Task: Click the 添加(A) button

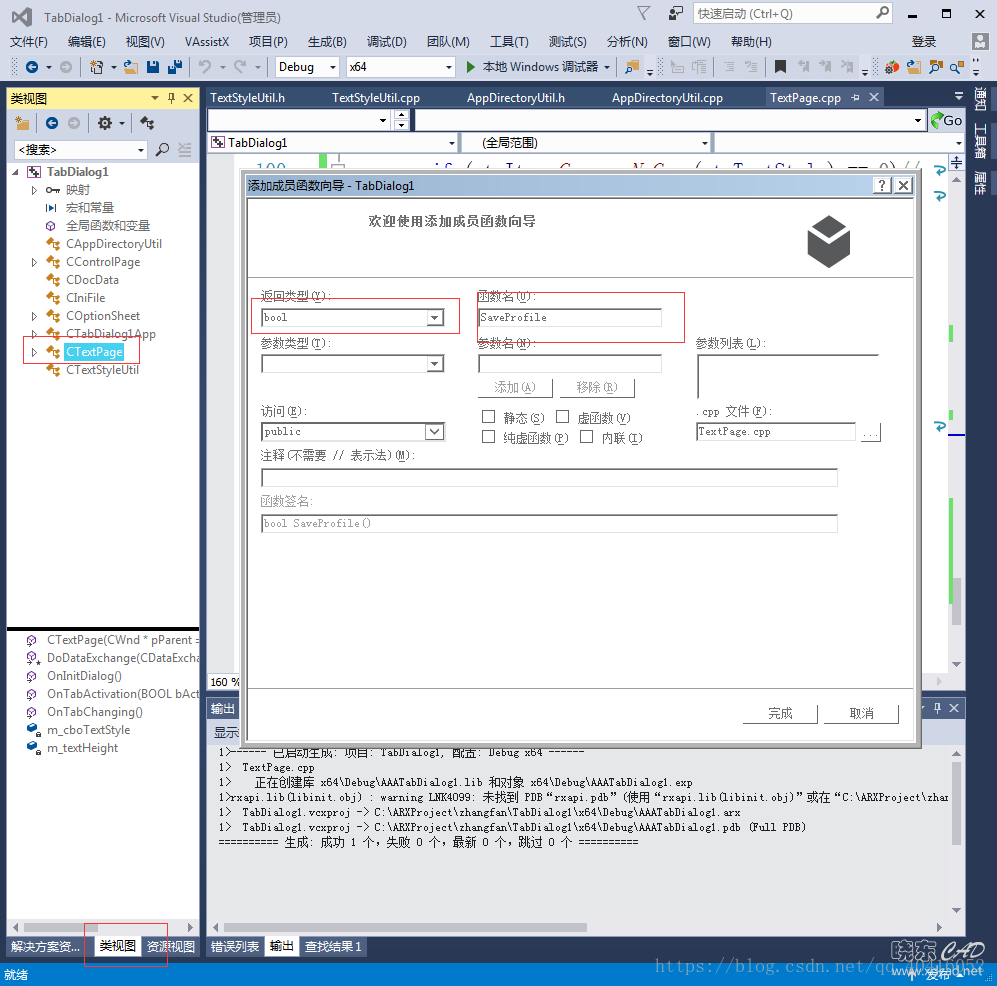Action: (x=515, y=387)
